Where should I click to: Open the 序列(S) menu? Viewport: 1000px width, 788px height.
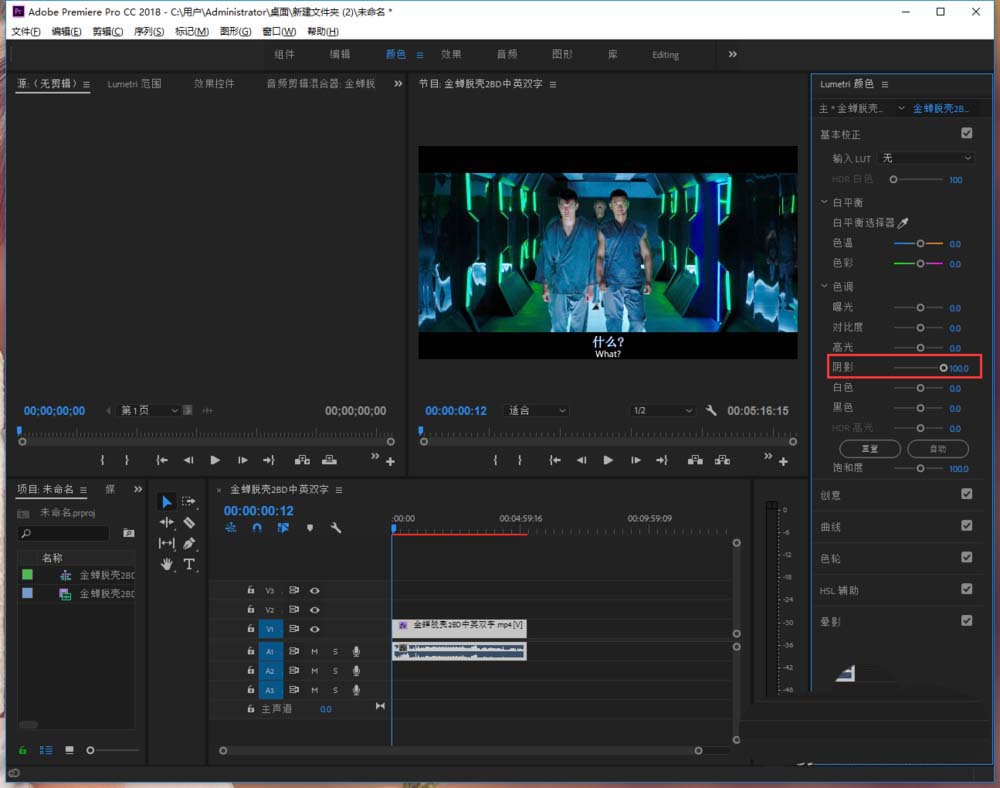(x=149, y=32)
